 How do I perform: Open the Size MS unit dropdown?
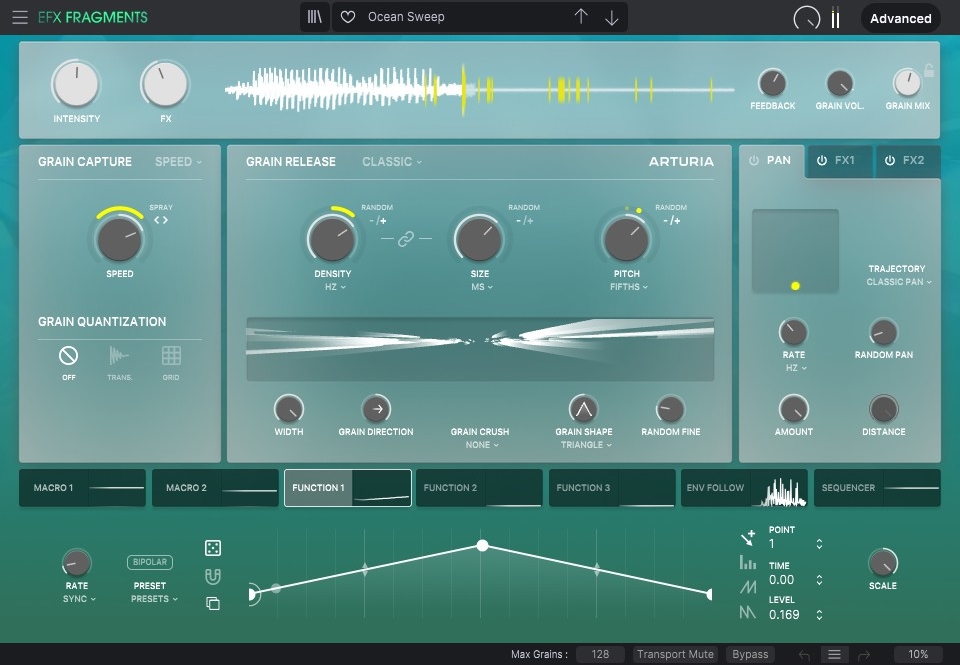click(x=482, y=287)
